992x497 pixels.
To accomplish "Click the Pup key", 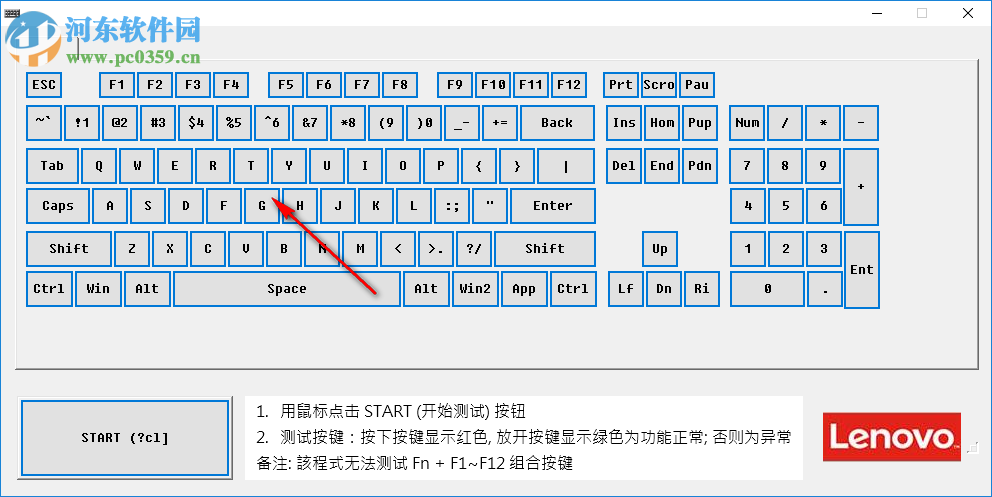I will click(x=700, y=123).
